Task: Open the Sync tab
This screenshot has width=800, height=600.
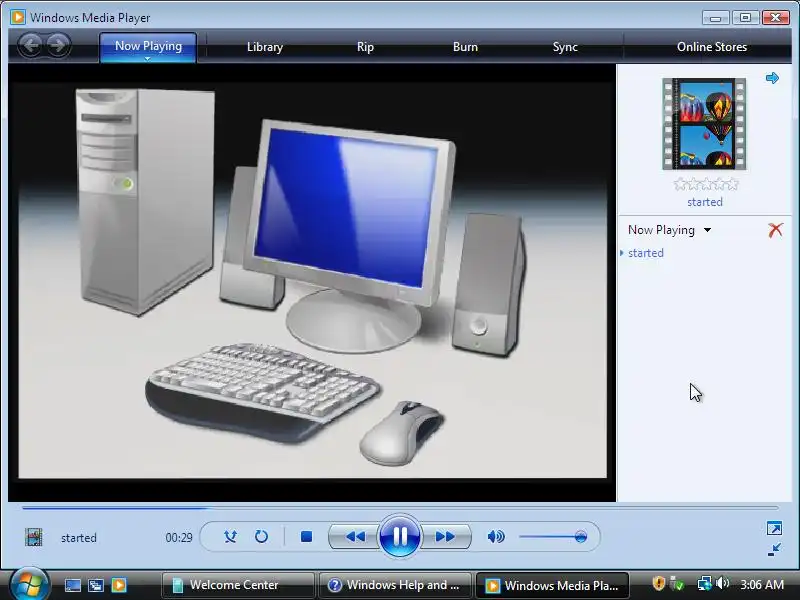Action: click(565, 47)
